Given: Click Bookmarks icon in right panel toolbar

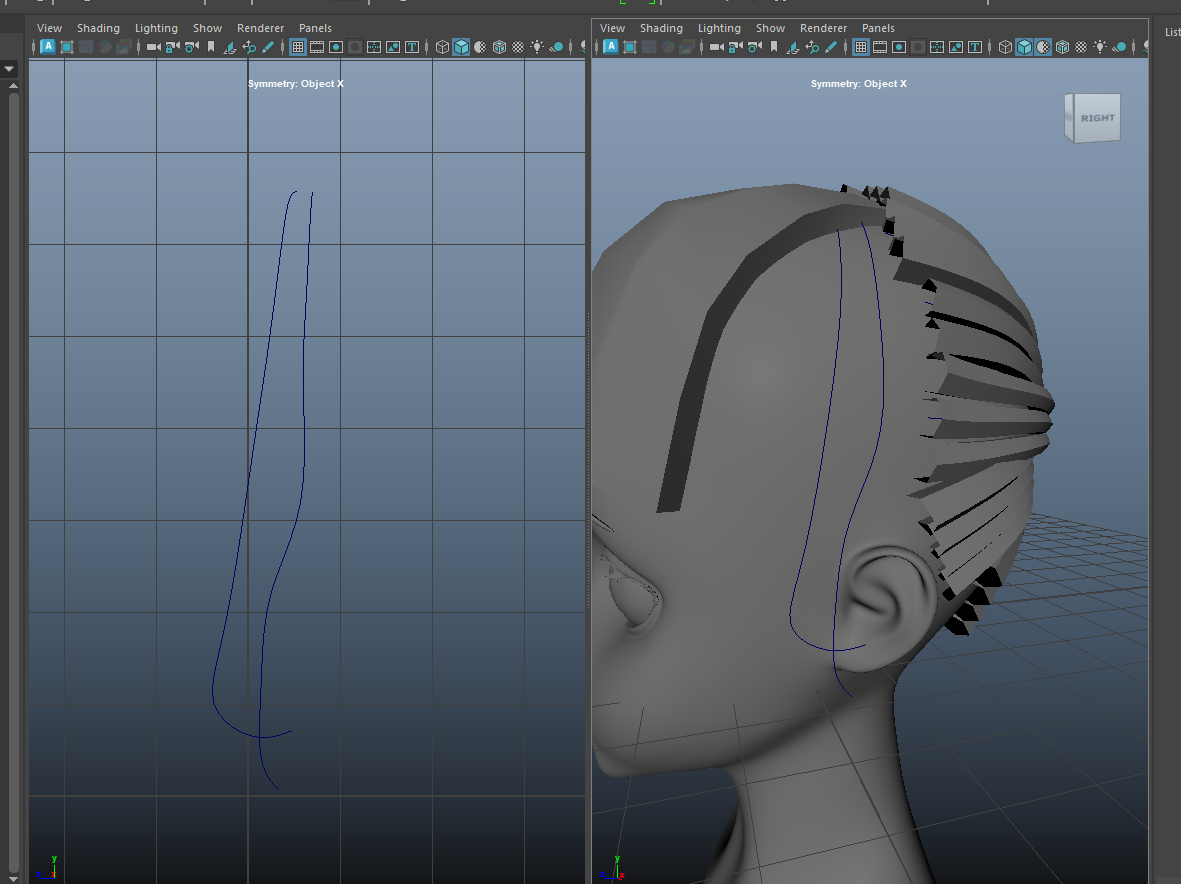Looking at the screenshot, I should tap(774, 47).
